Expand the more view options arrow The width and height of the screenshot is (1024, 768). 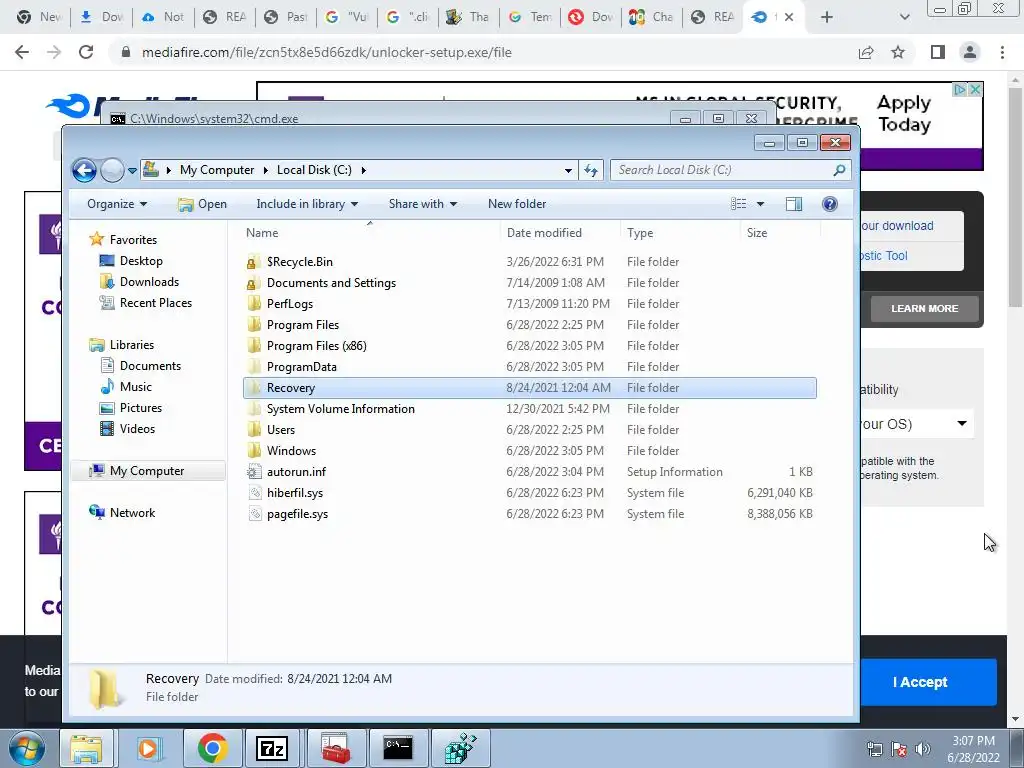(x=760, y=204)
